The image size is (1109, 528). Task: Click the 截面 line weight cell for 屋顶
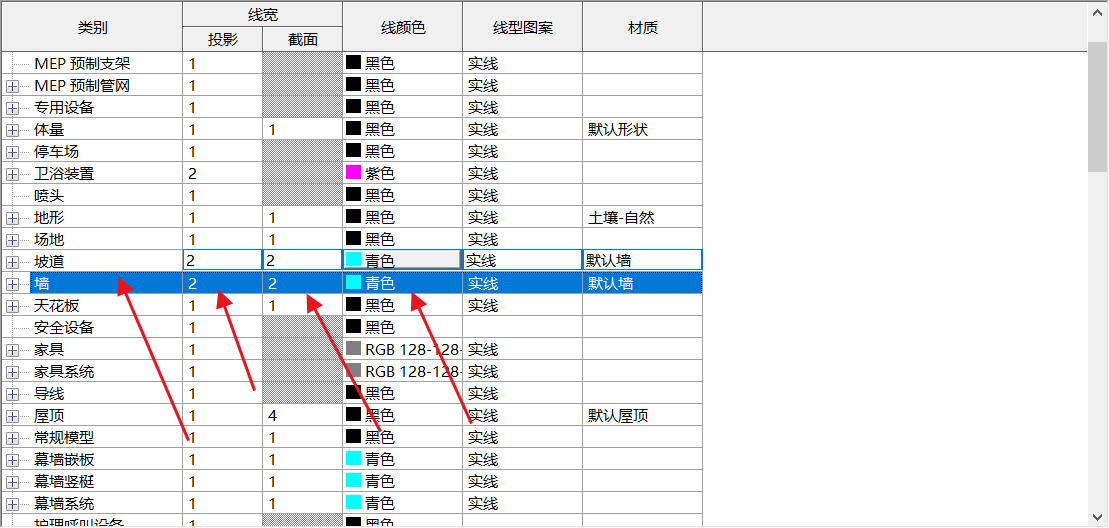point(302,415)
